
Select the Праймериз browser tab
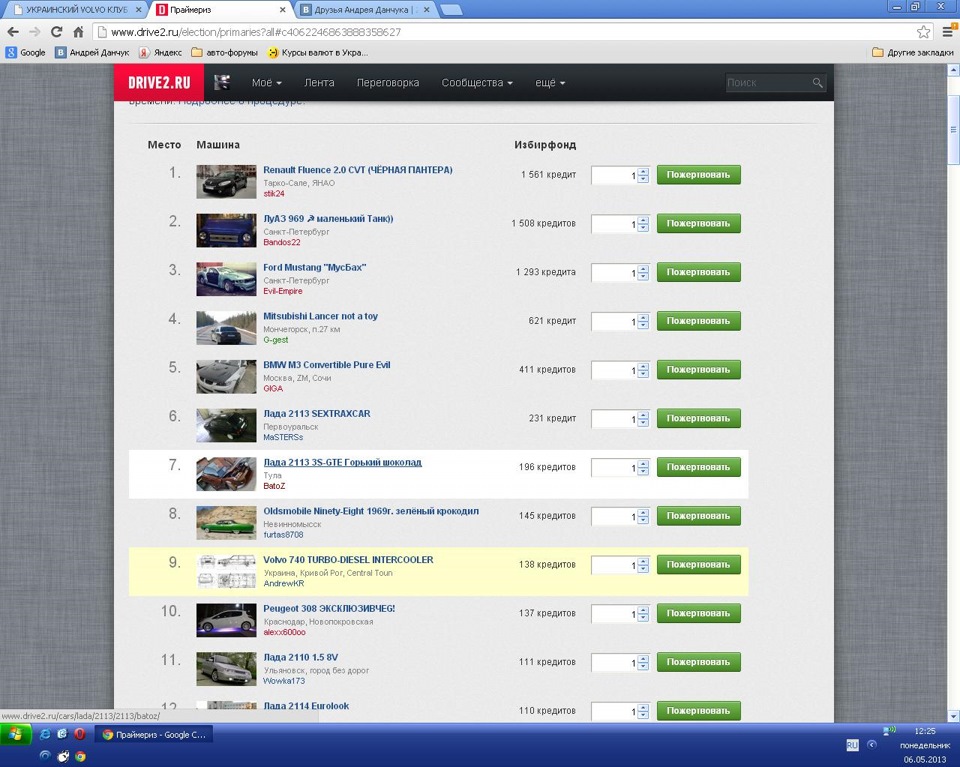tap(220, 10)
